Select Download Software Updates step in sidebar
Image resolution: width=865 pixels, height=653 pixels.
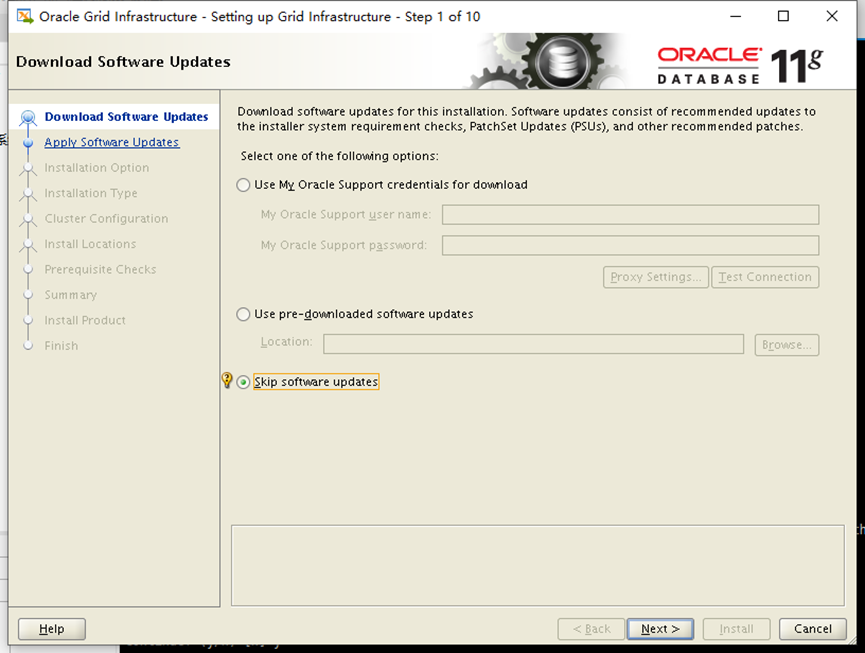point(126,117)
